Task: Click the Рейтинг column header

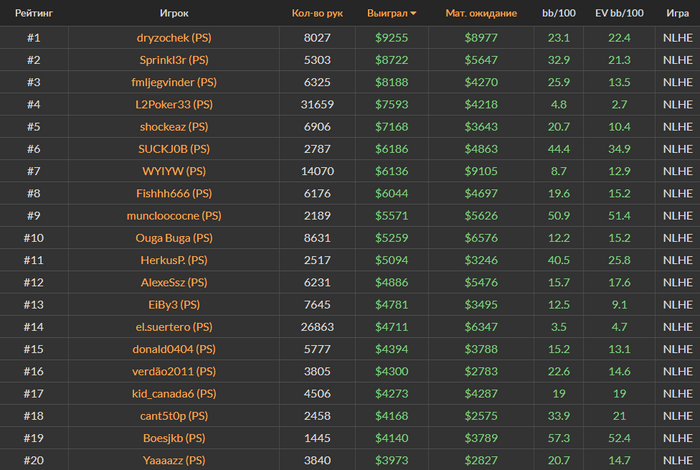Action: pos(34,13)
